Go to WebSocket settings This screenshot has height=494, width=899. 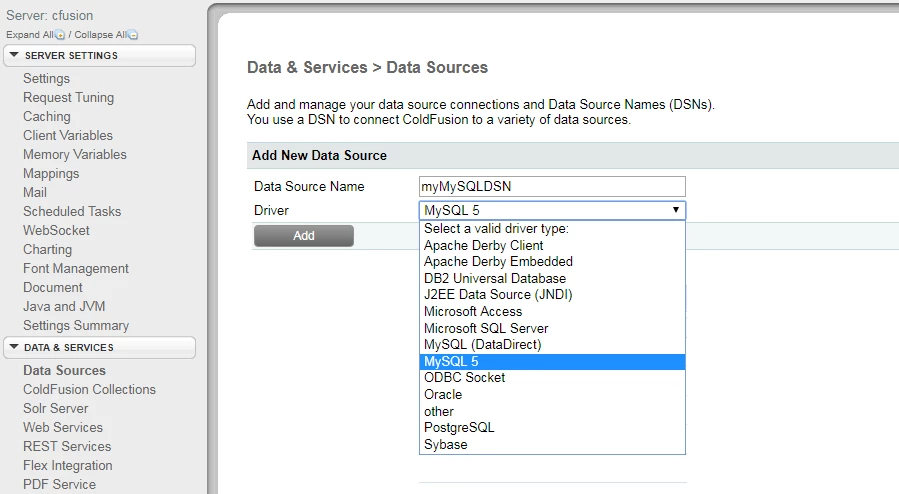pos(56,230)
